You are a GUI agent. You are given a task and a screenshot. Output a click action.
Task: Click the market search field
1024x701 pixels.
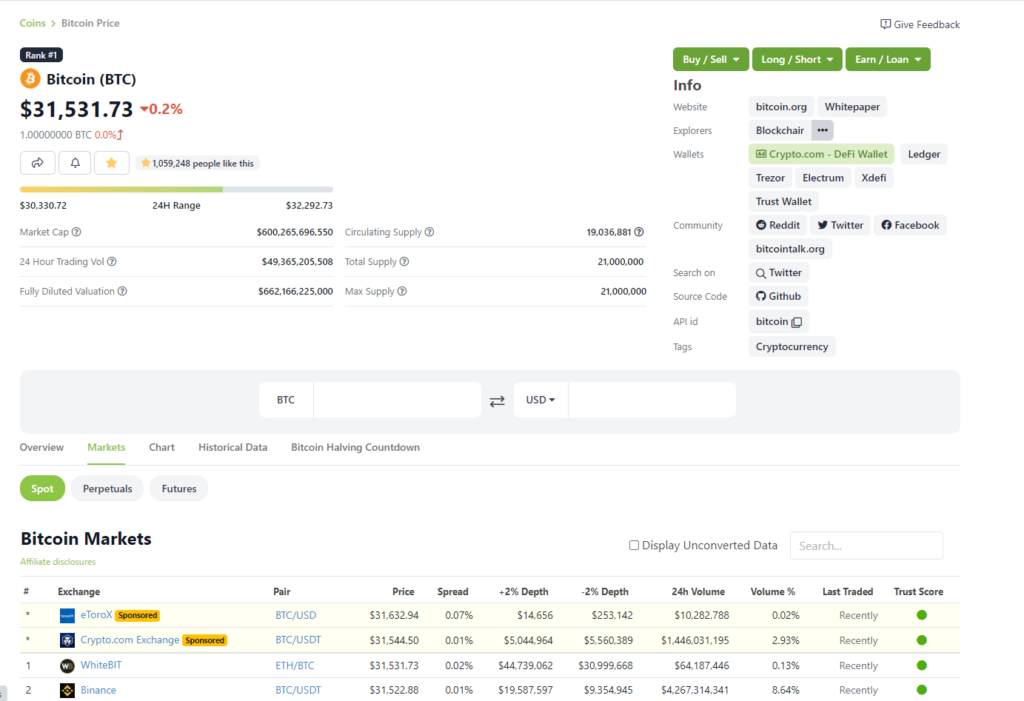coord(866,545)
